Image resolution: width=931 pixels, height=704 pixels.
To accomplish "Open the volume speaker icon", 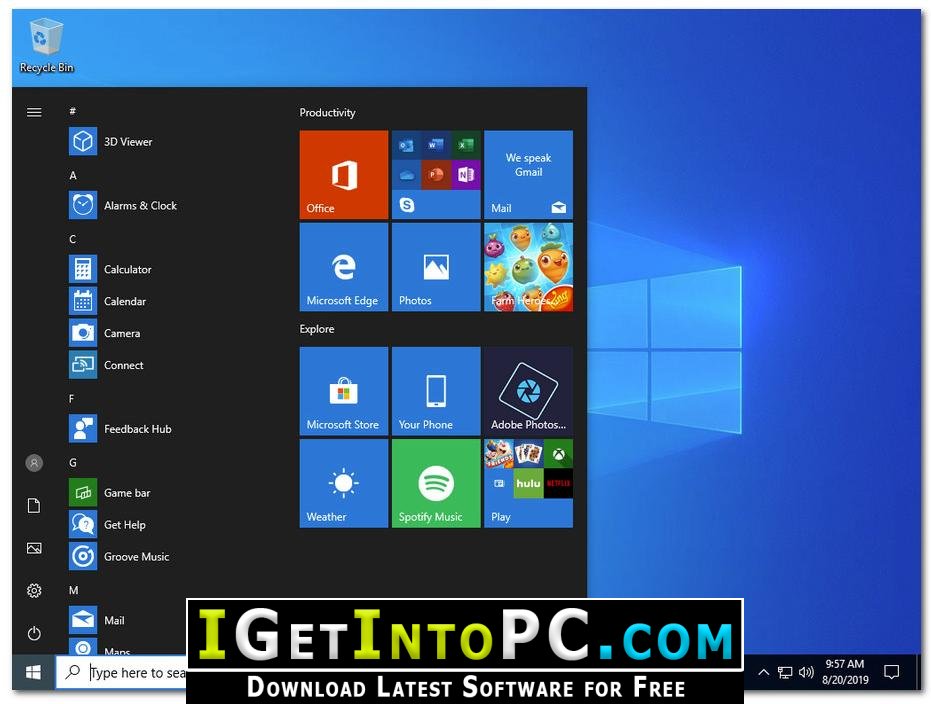I will pyautogui.click(x=806, y=672).
